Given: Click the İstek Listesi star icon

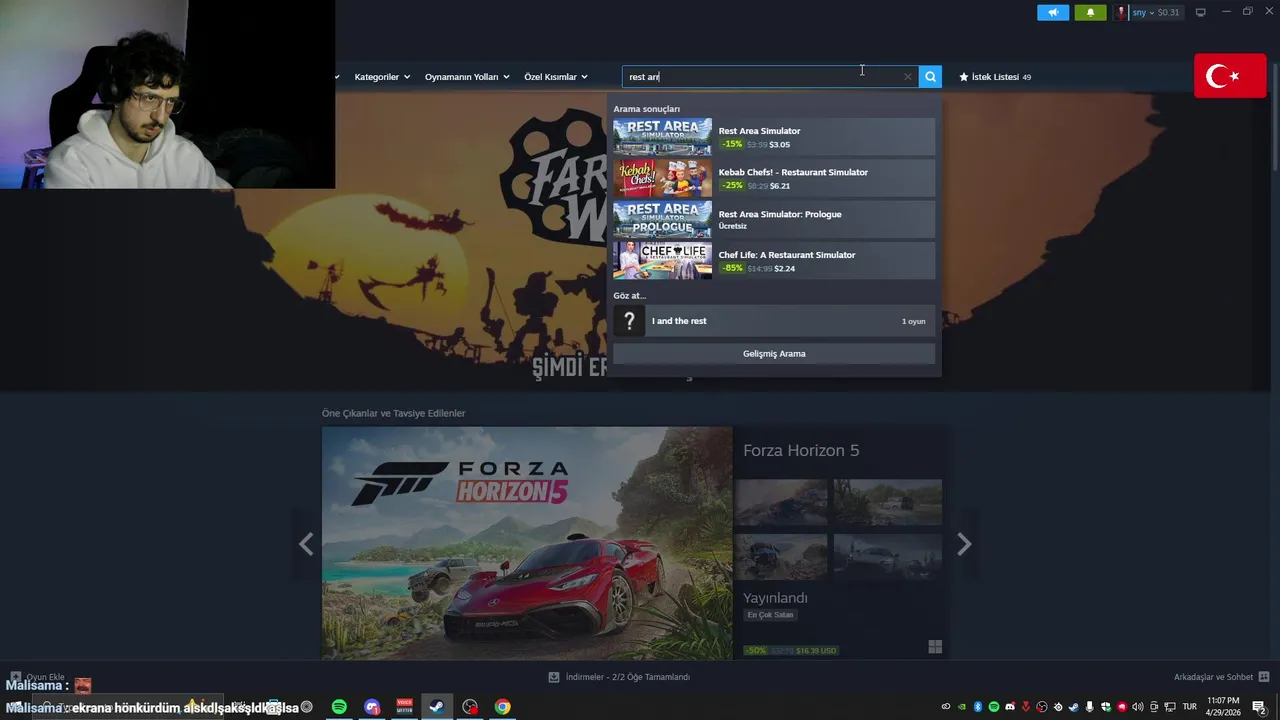Looking at the screenshot, I should click(x=964, y=77).
